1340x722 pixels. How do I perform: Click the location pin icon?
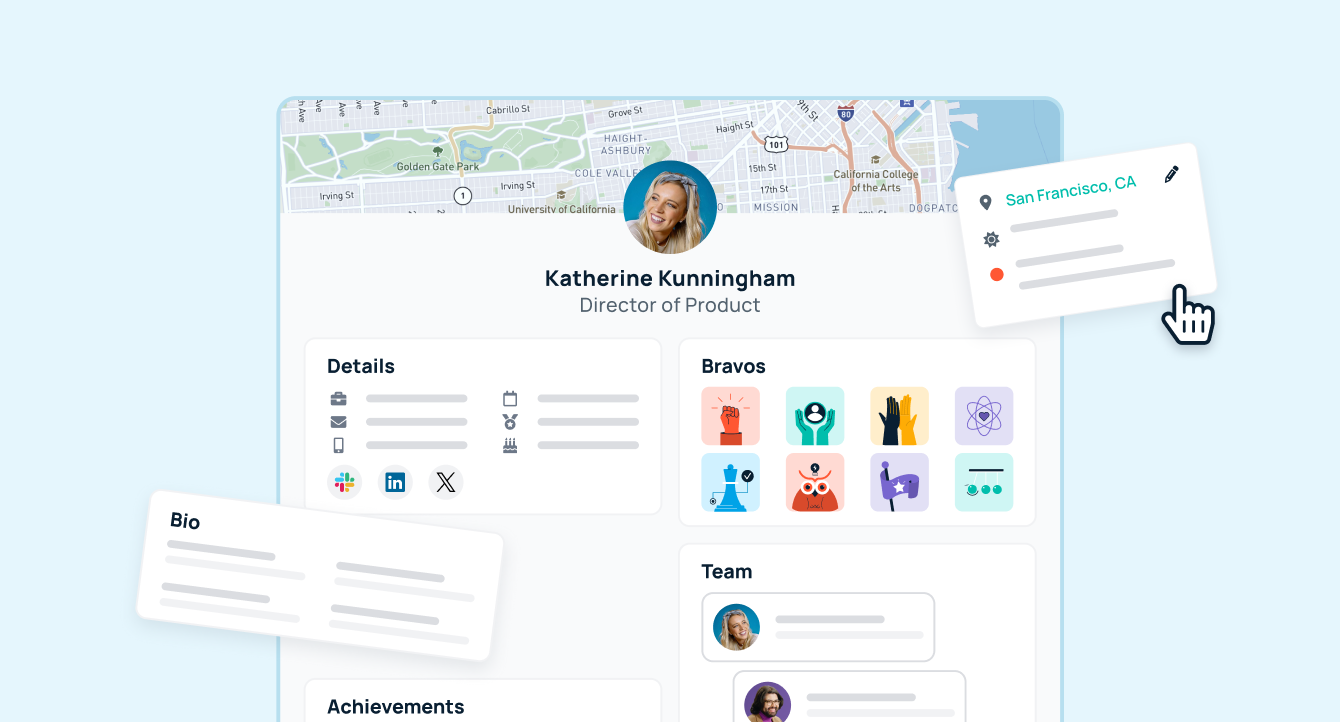click(985, 203)
